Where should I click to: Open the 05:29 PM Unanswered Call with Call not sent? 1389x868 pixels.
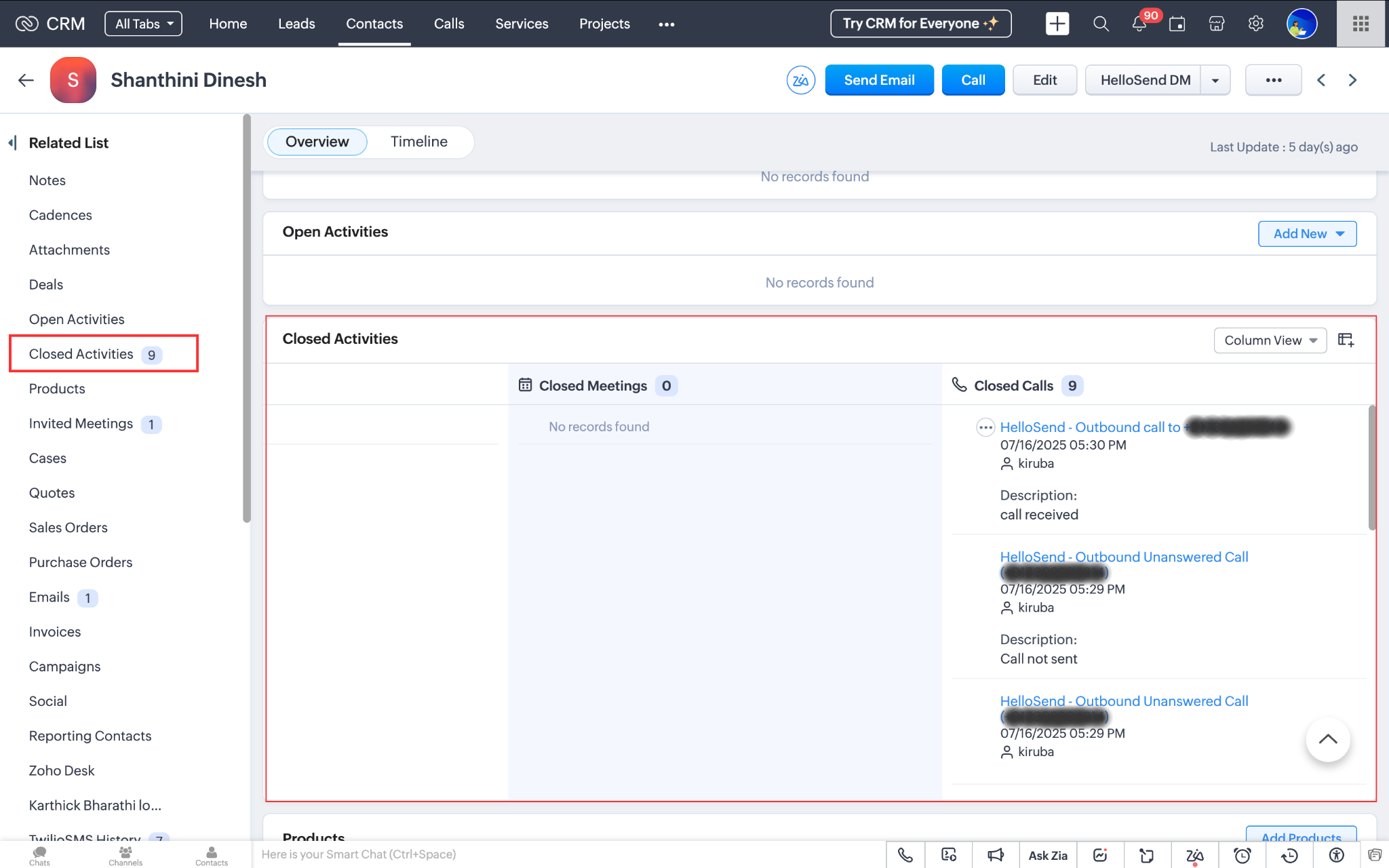pyautogui.click(x=1124, y=557)
